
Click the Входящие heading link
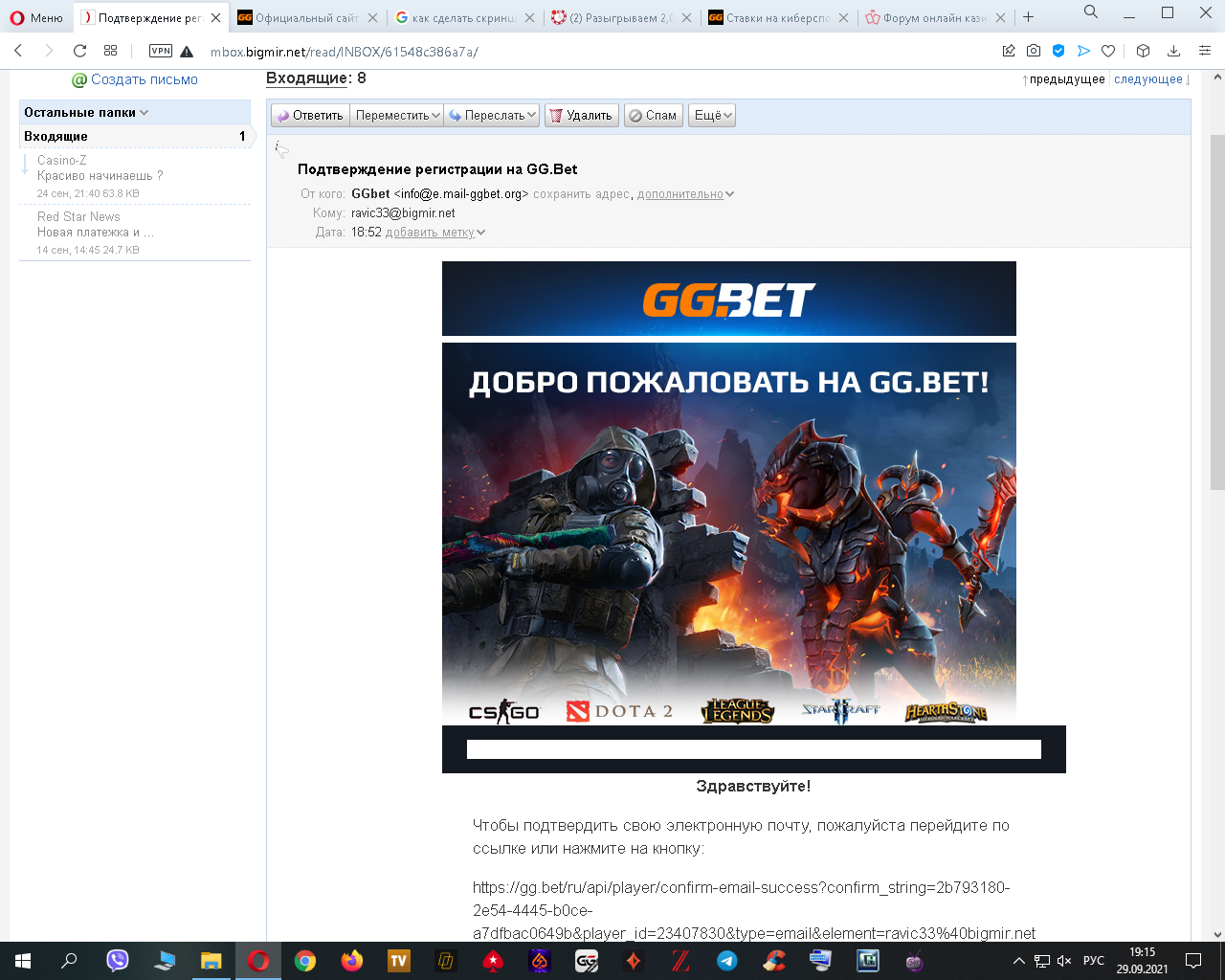pos(306,78)
